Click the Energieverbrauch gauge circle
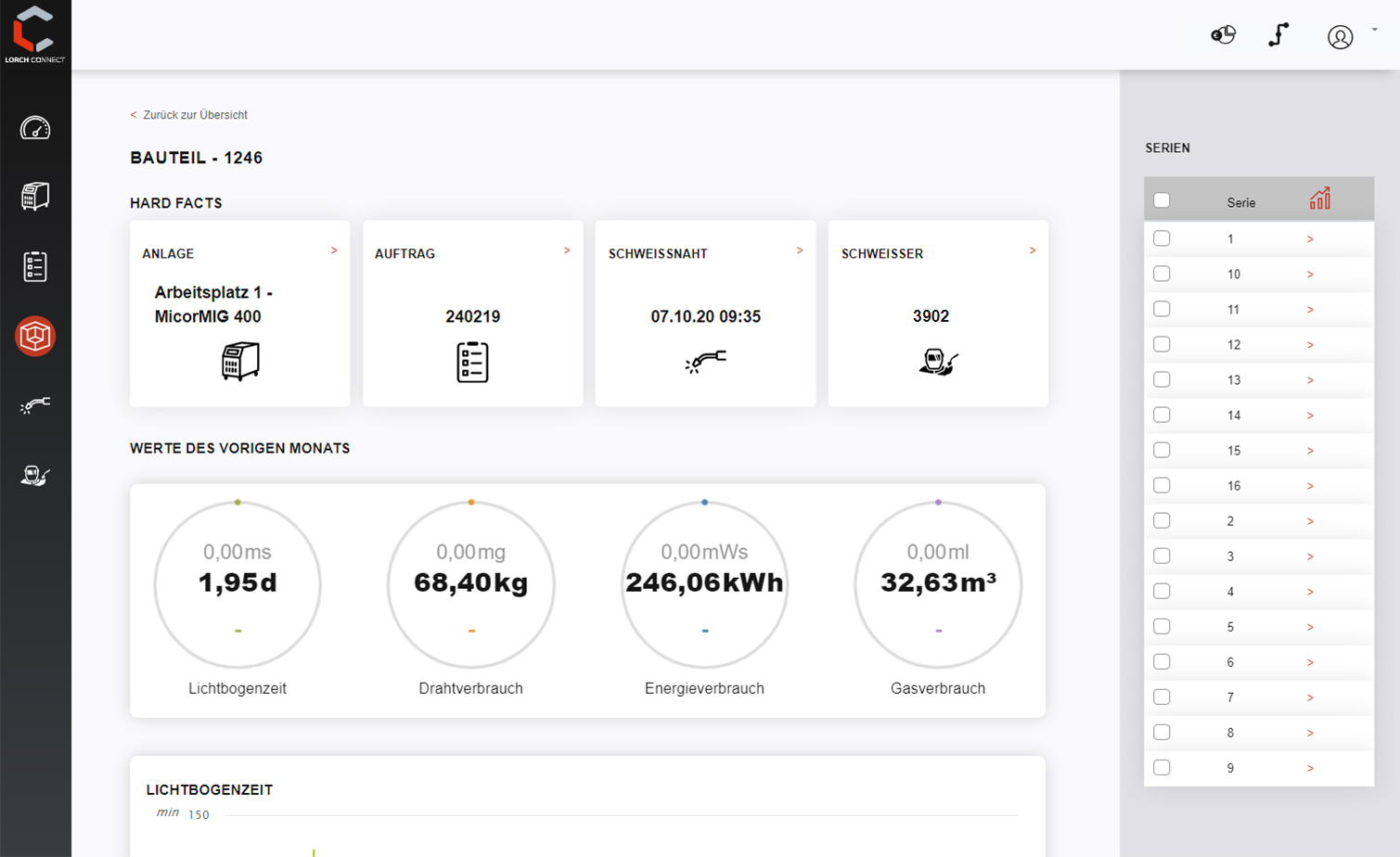 pos(704,584)
